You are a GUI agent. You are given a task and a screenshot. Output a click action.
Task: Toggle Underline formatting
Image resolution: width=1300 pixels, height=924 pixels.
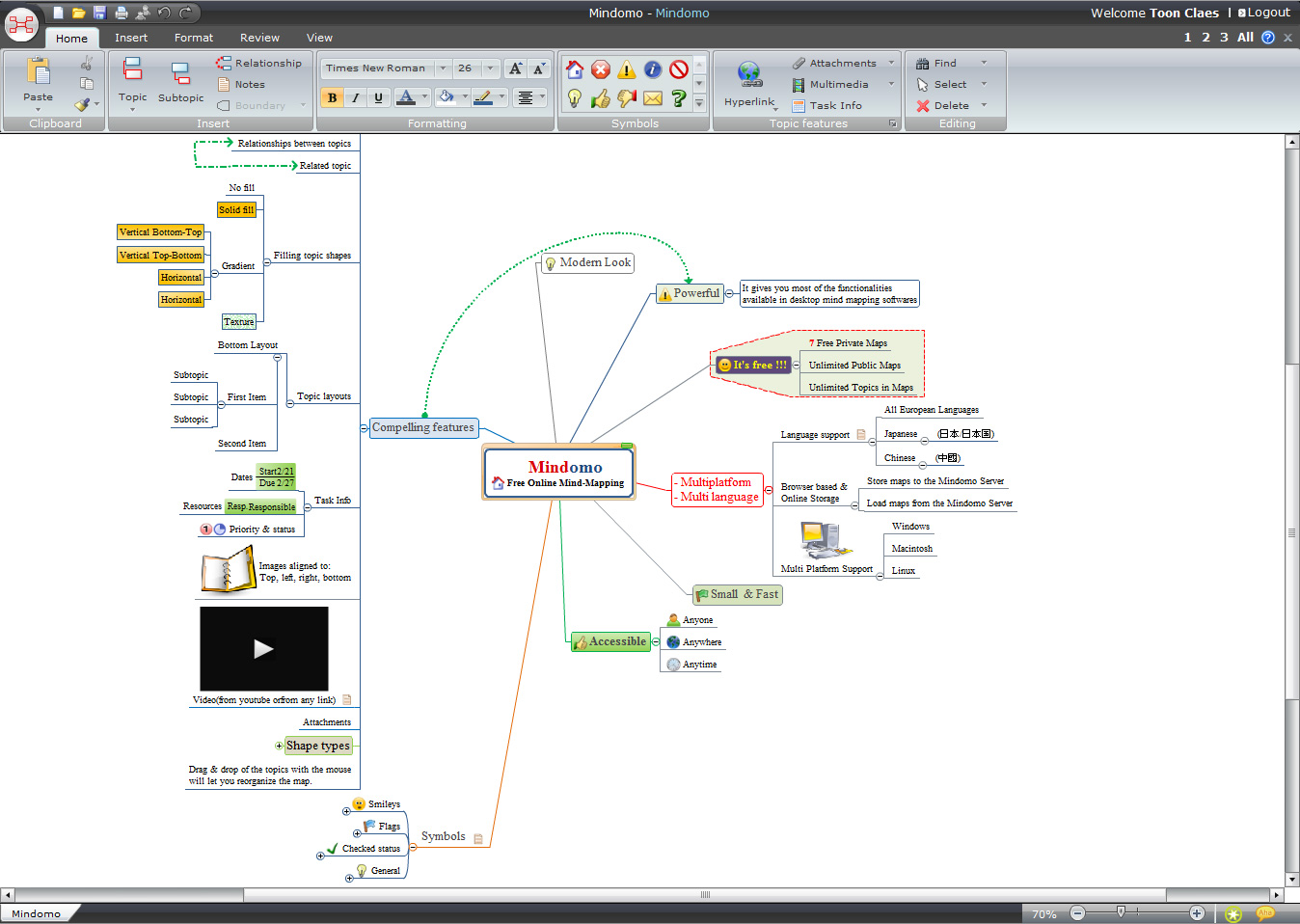(378, 97)
